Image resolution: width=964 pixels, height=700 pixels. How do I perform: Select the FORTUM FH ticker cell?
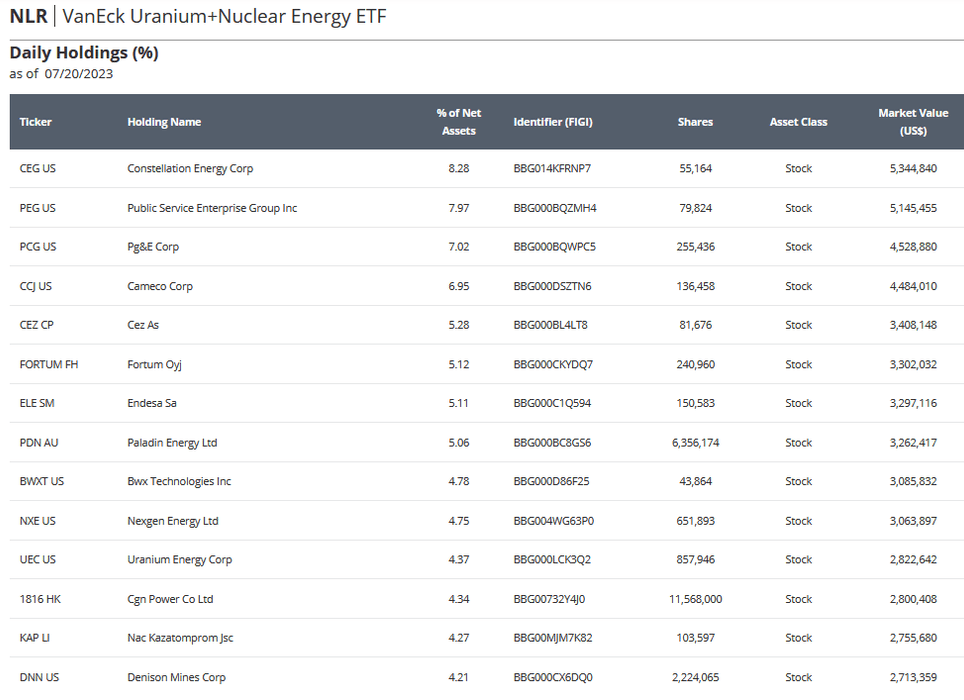click(49, 364)
